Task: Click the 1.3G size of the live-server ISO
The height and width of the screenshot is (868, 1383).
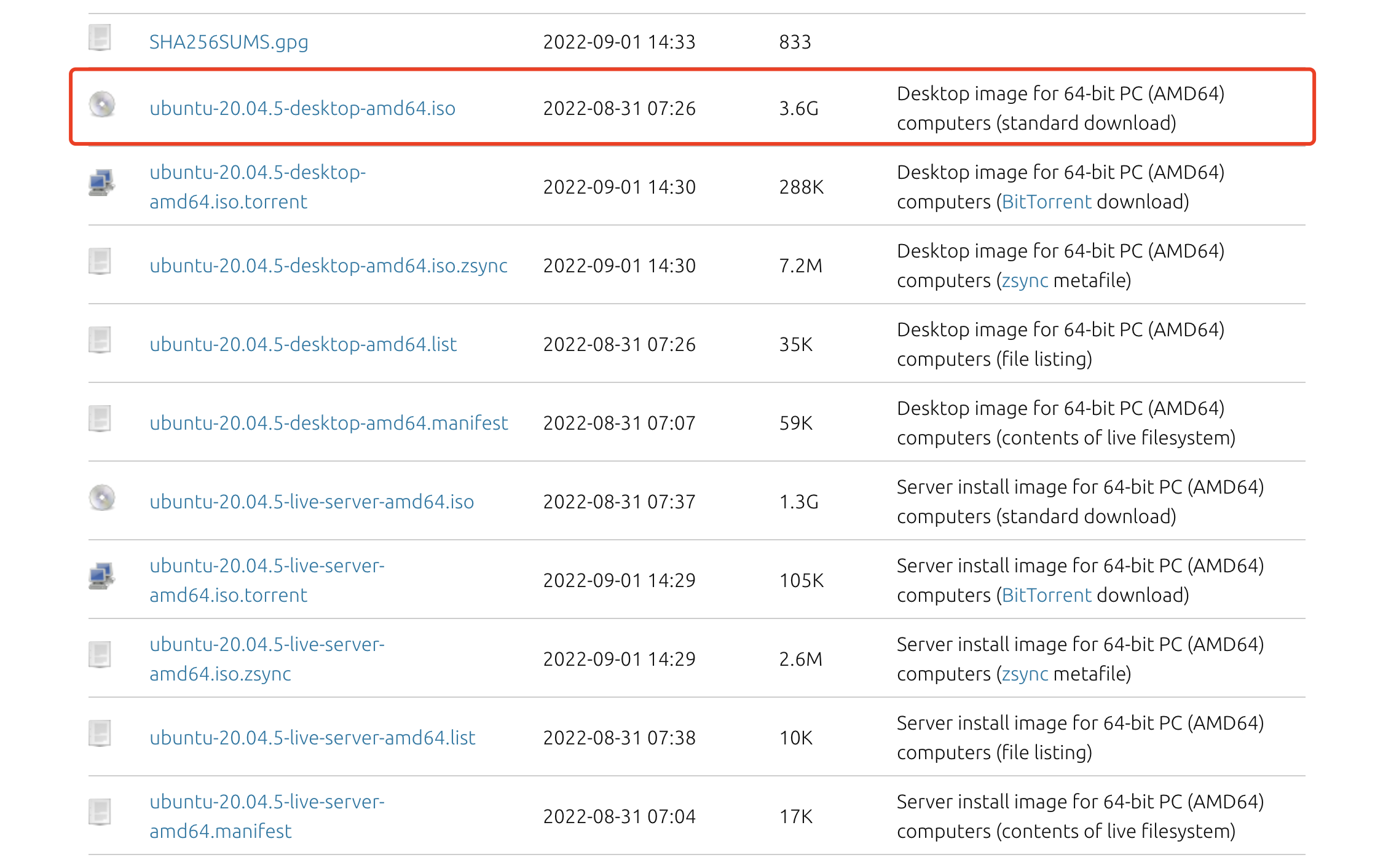Action: point(799,502)
